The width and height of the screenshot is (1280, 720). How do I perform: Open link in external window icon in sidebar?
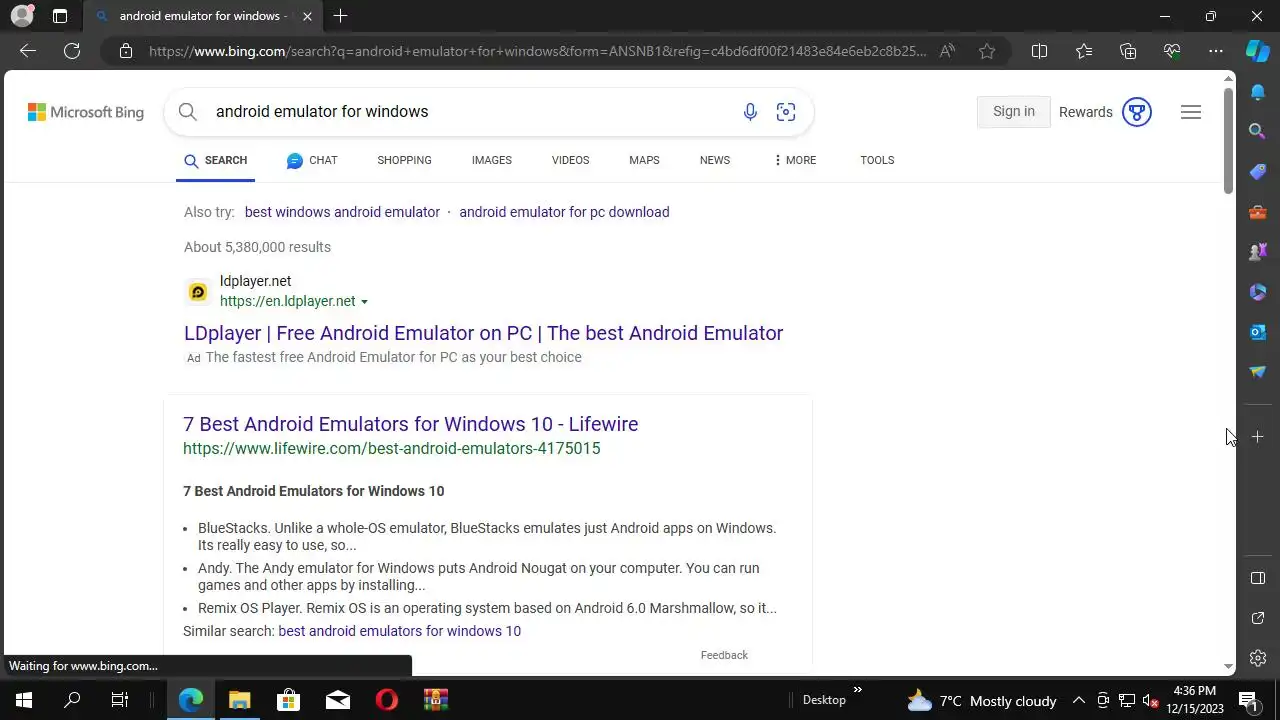[1258, 618]
